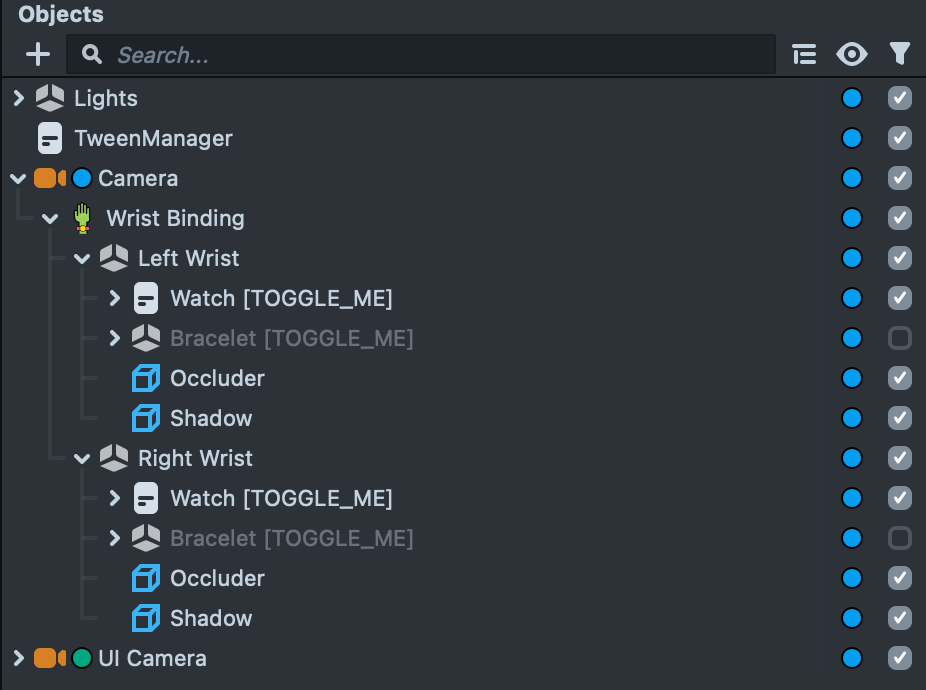Click the add object plus icon
Screen dimensions: 926x690
37,54
